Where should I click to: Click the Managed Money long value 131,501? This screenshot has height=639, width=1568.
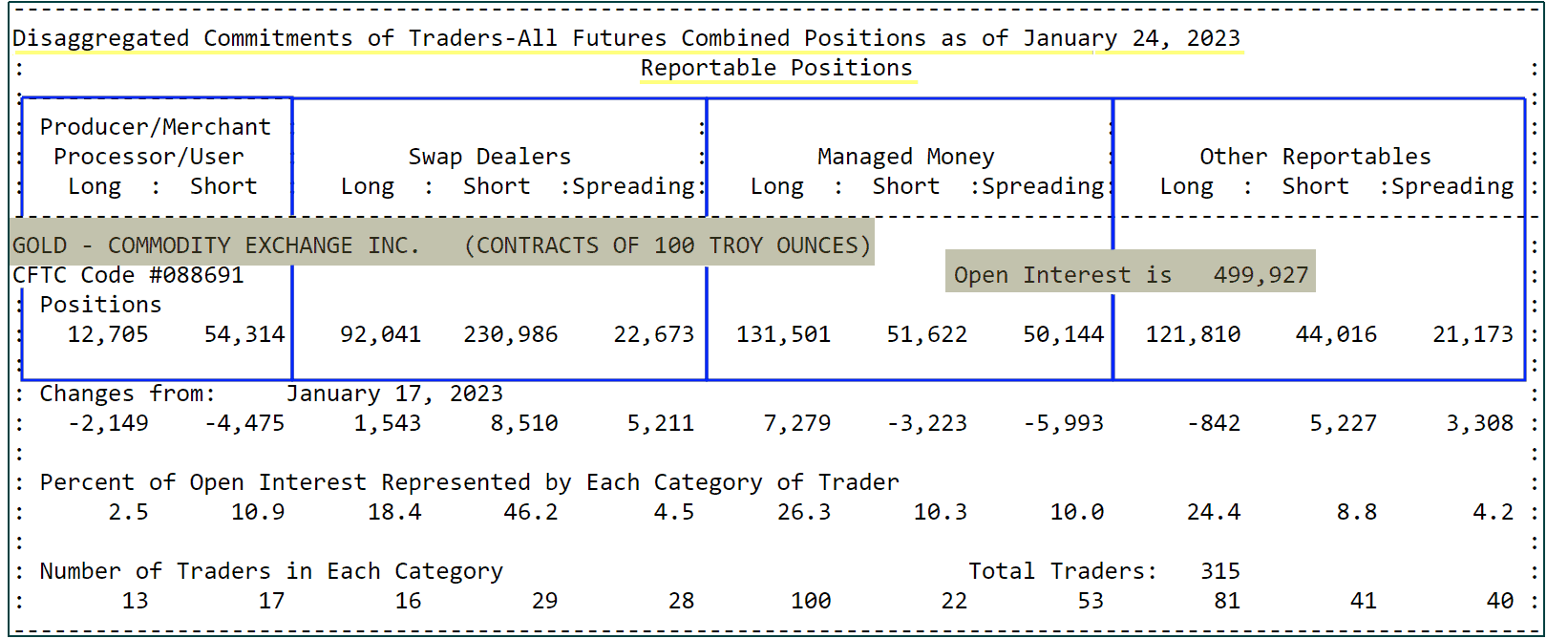pyautogui.click(x=783, y=334)
